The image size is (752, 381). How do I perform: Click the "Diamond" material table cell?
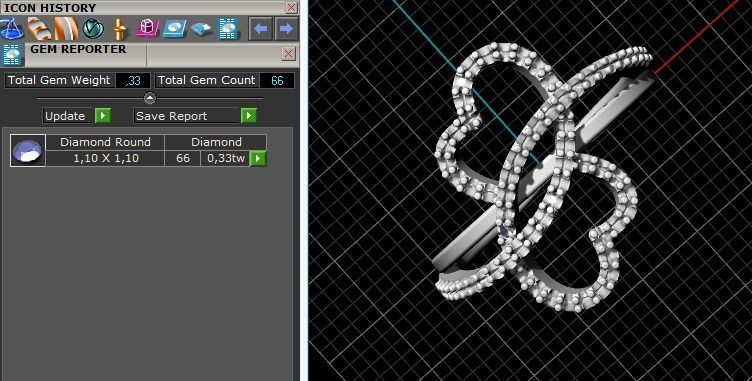[x=216, y=142]
